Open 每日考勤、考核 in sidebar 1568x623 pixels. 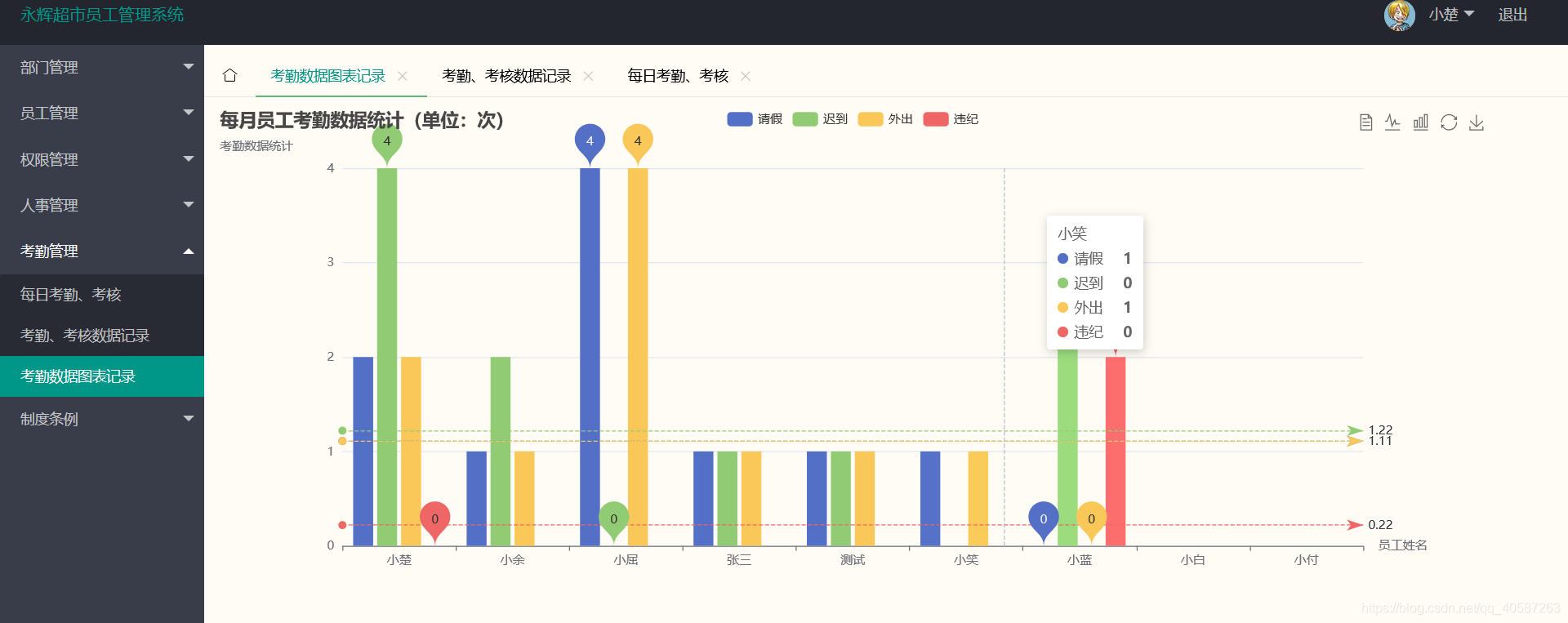102,295
